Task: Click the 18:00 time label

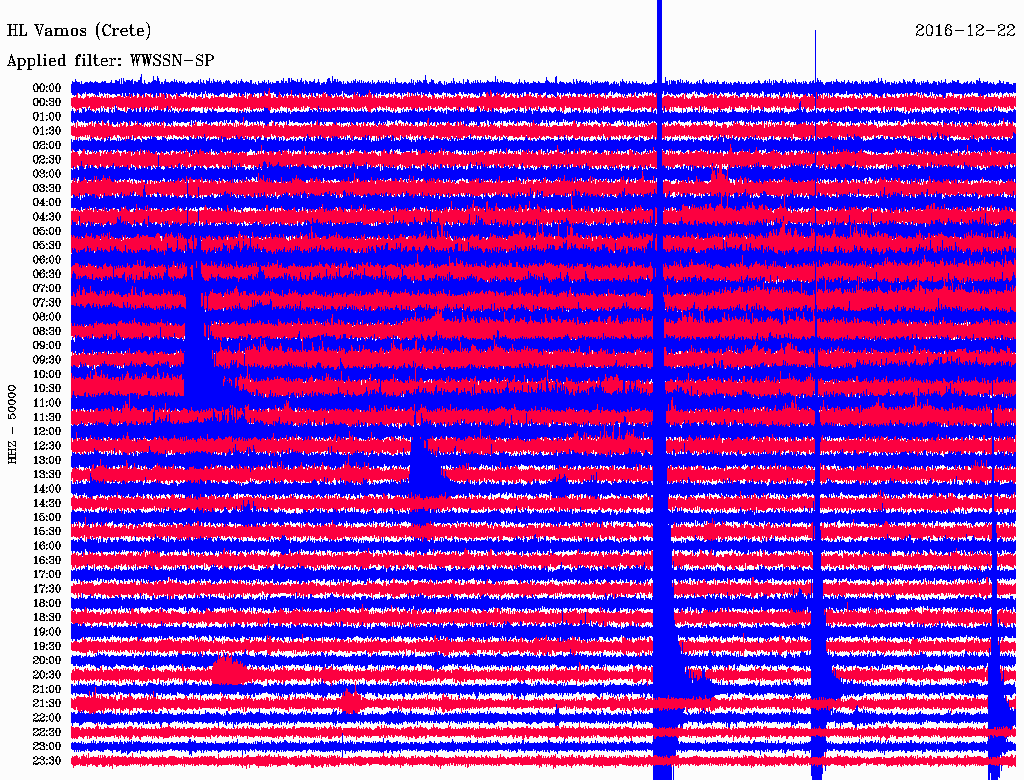Action: pos(47,603)
